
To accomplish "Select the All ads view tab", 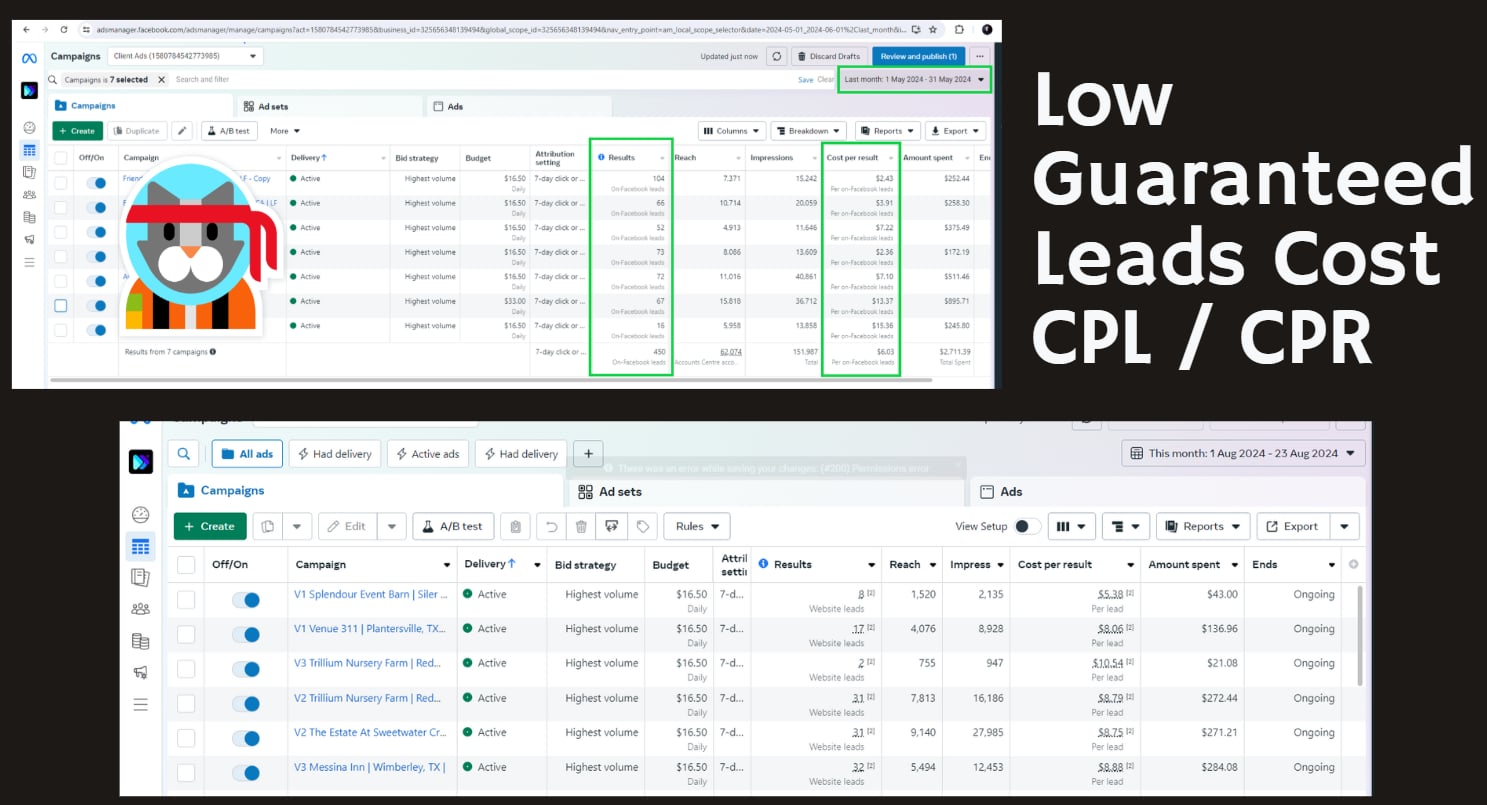I will pos(248,454).
